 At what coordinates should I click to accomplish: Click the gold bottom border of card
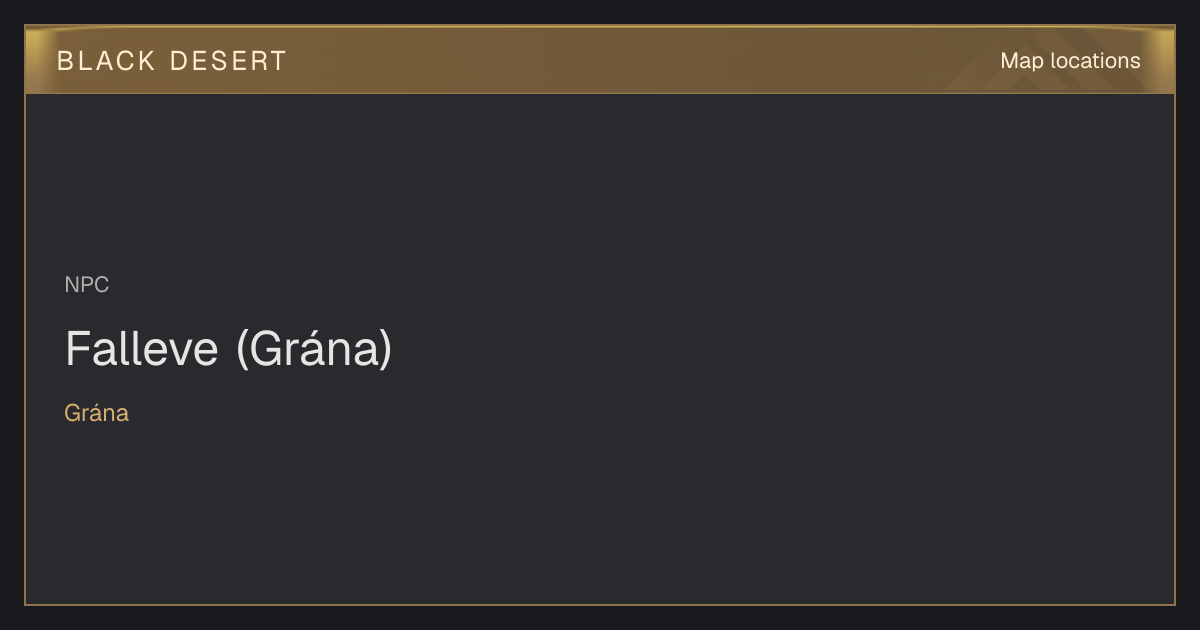click(600, 604)
